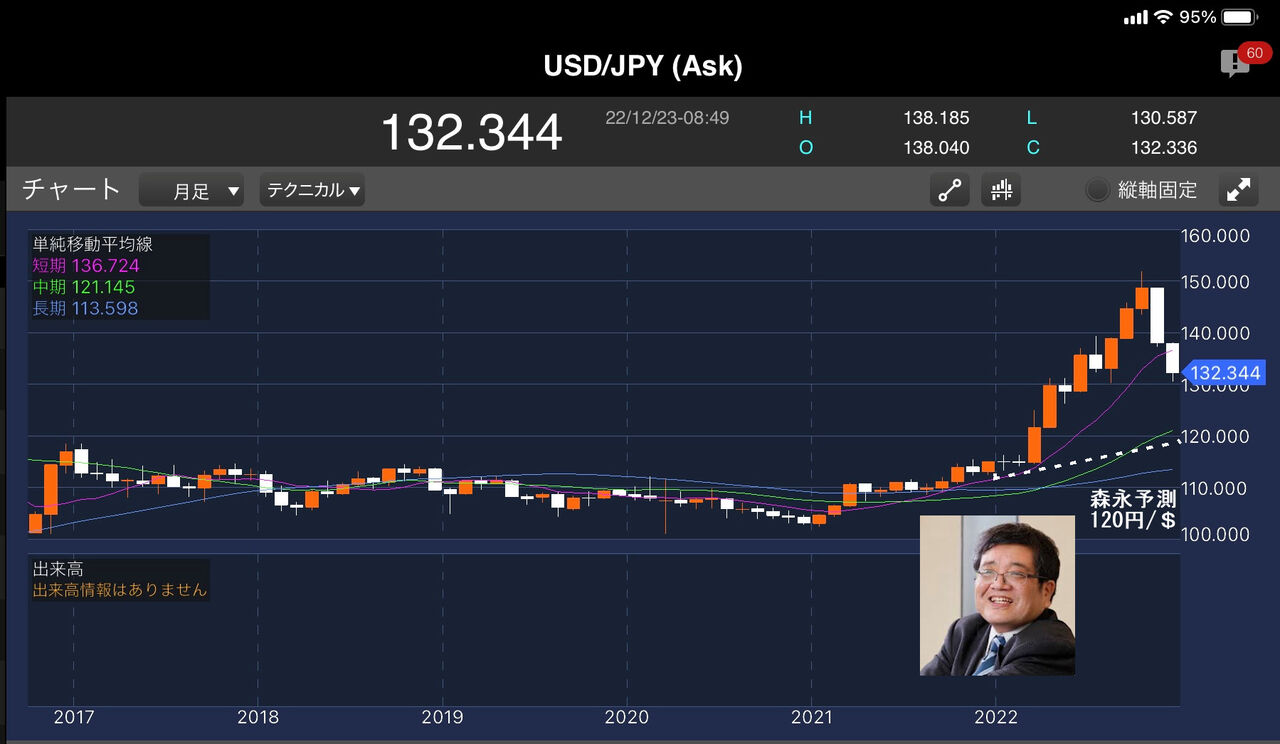This screenshot has width=1280, height=744.
Task: Click the 2017 year label on time axis
Action: point(74,717)
